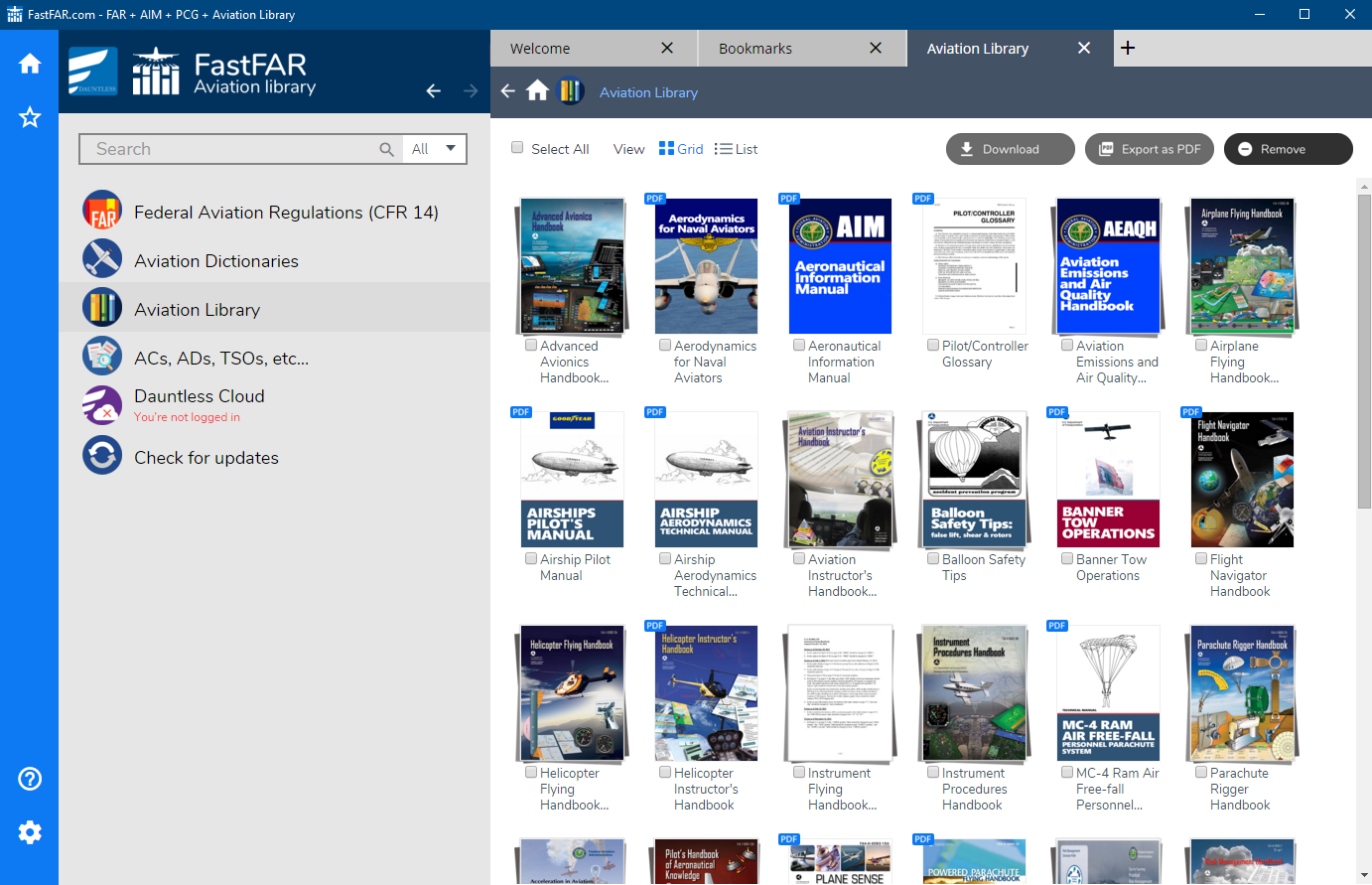Click the Aviation Library breadcrumb link
This screenshot has height=885, width=1372.
point(648,92)
